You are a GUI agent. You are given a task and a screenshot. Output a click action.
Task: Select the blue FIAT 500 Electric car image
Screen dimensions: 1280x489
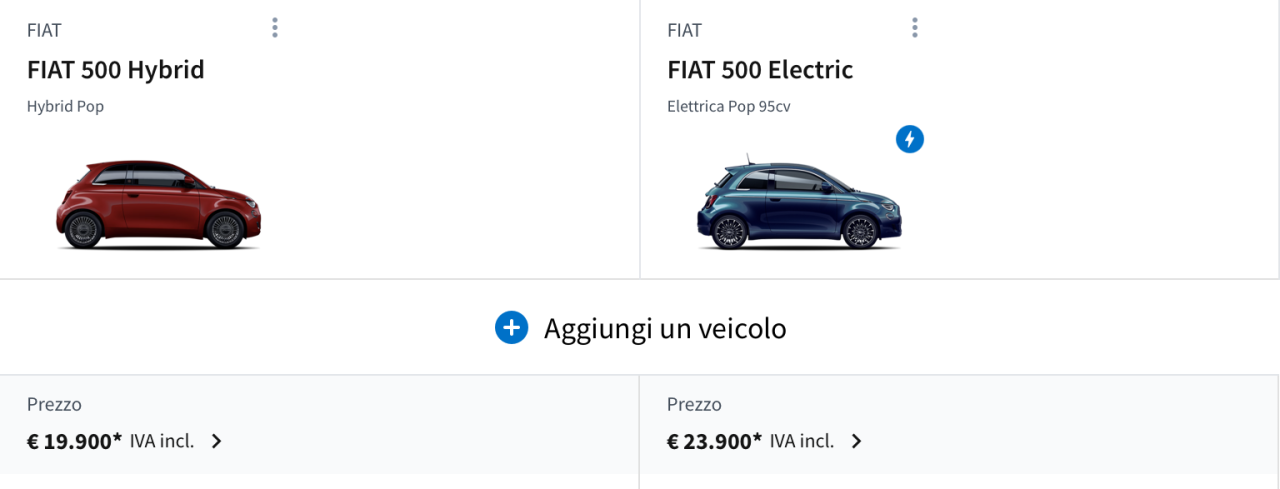tap(799, 203)
